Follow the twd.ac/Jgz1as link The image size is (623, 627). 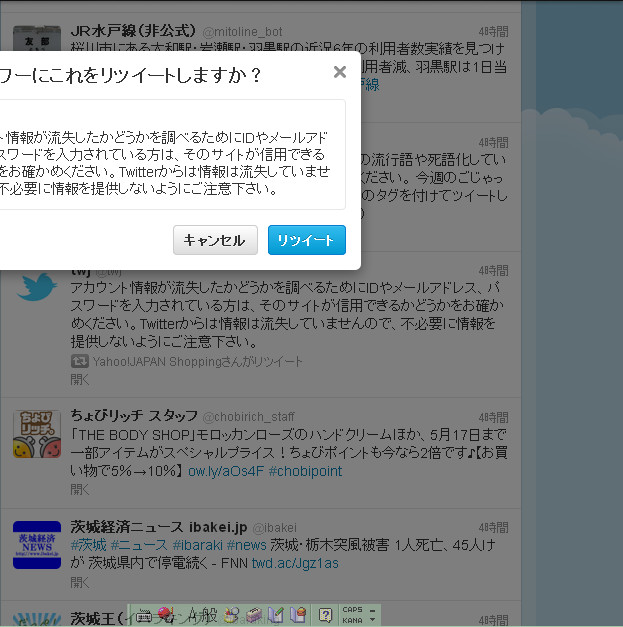point(295,563)
